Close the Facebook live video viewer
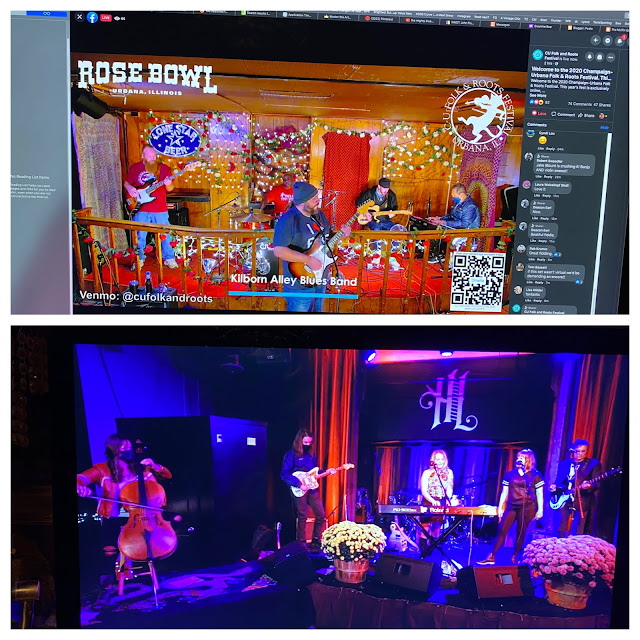 tap(80, 17)
